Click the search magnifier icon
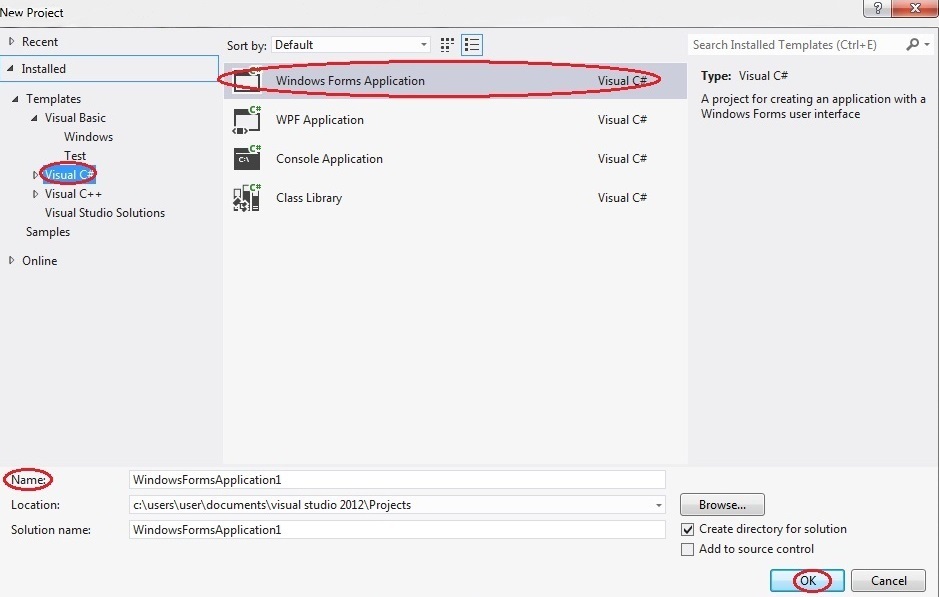Image resolution: width=939 pixels, height=597 pixels. pyautogui.click(x=912, y=45)
